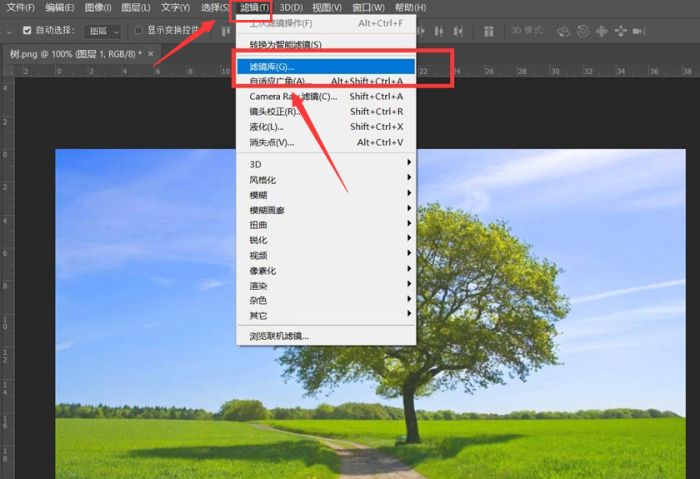Open the 窗口(W) menu
Image resolution: width=700 pixels, height=479 pixels.
pyautogui.click(x=368, y=8)
